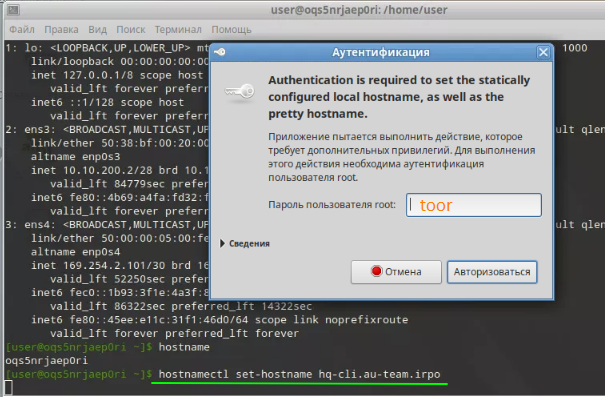The height and width of the screenshot is (397, 605).
Task: Click the Аутентификация dialog title text
Action: point(381,52)
